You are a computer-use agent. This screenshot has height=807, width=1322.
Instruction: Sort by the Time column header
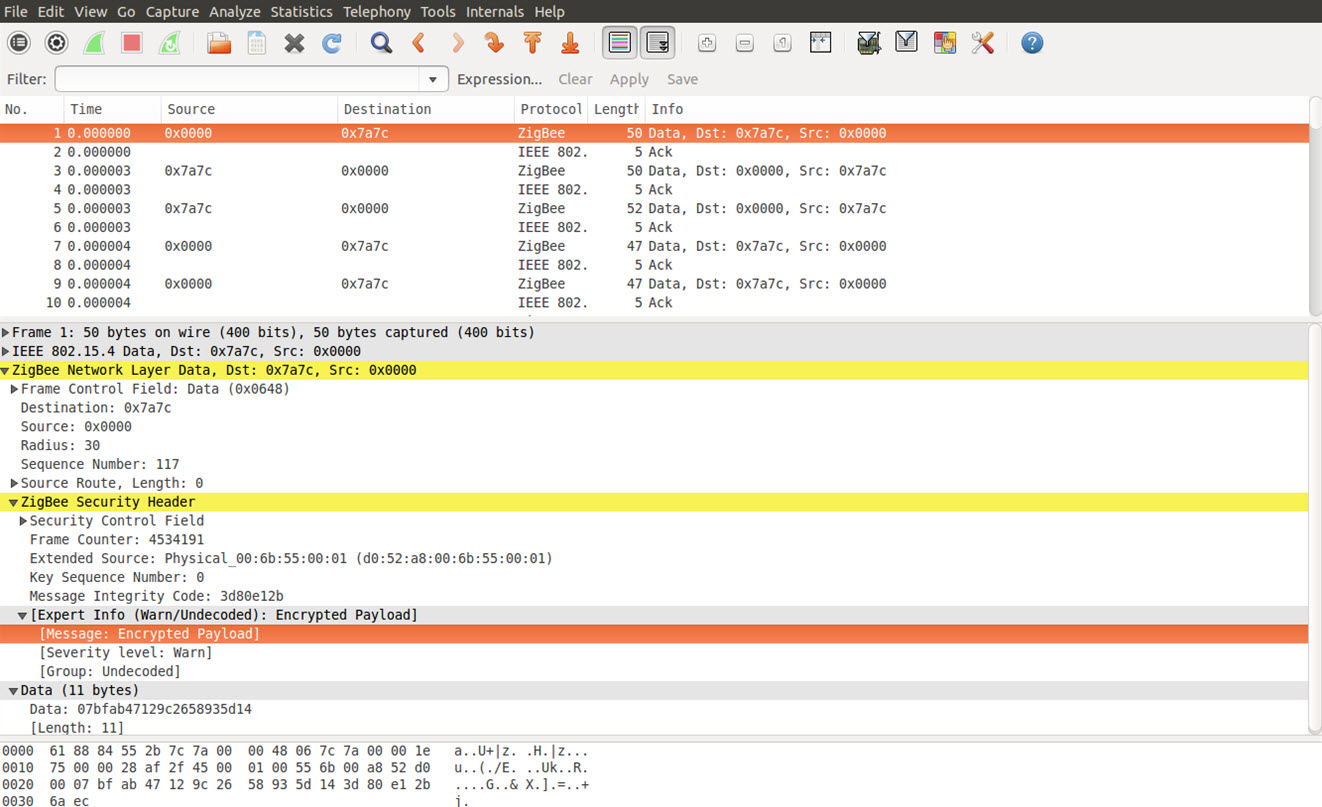pyautogui.click(x=111, y=109)
